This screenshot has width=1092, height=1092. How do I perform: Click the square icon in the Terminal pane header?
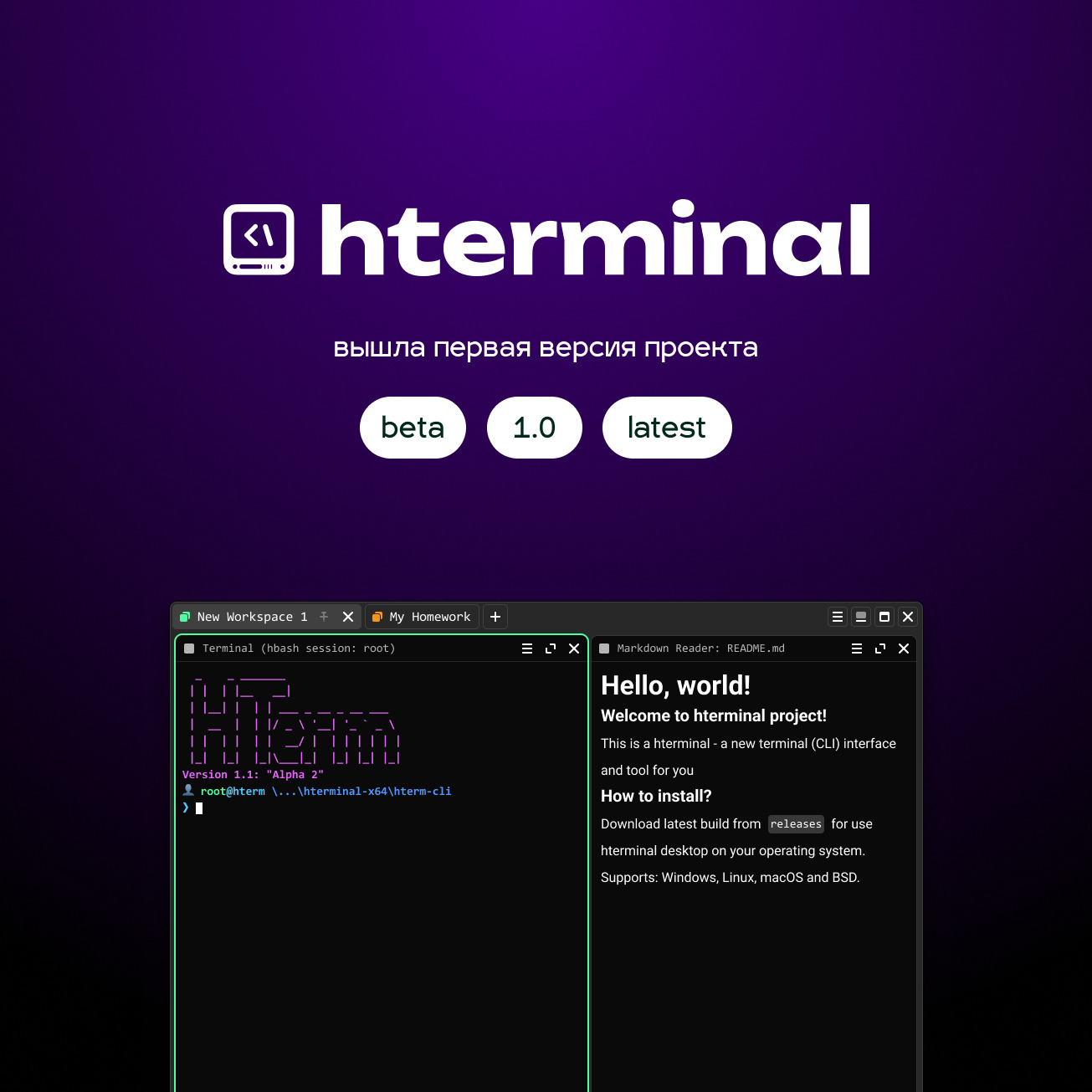189,649
